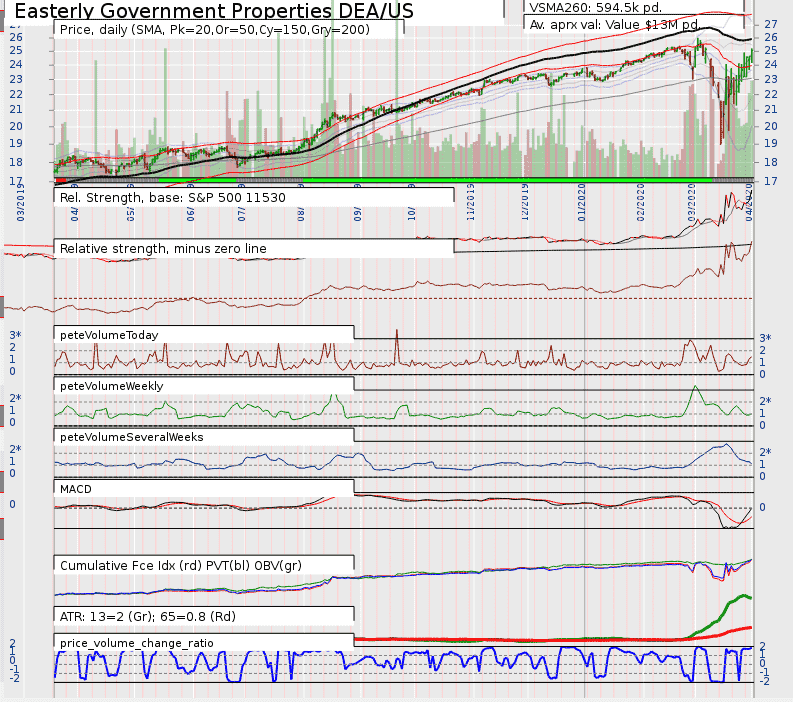Select the 11/2019 date axis label
This screenshot has width=793, height=702.
click(471, 202)
